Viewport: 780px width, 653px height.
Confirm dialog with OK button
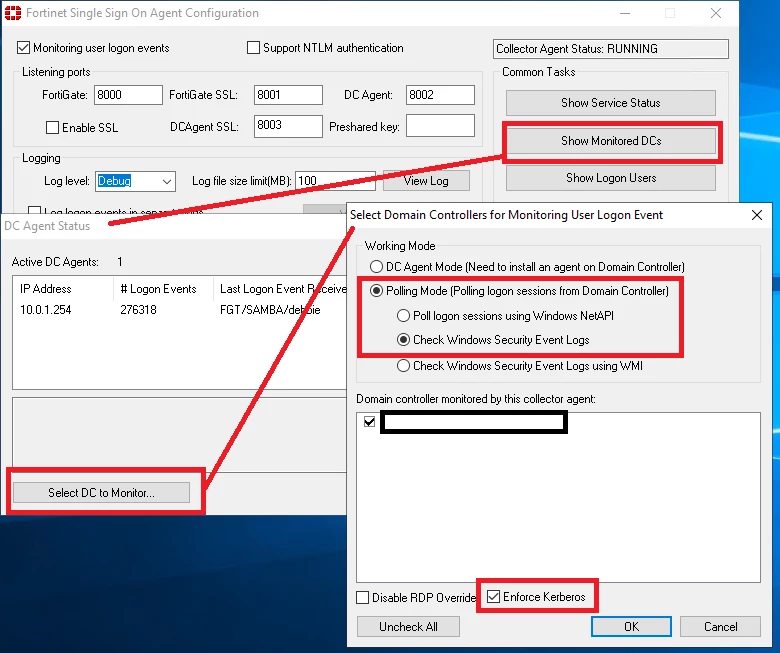coord(631,627)
